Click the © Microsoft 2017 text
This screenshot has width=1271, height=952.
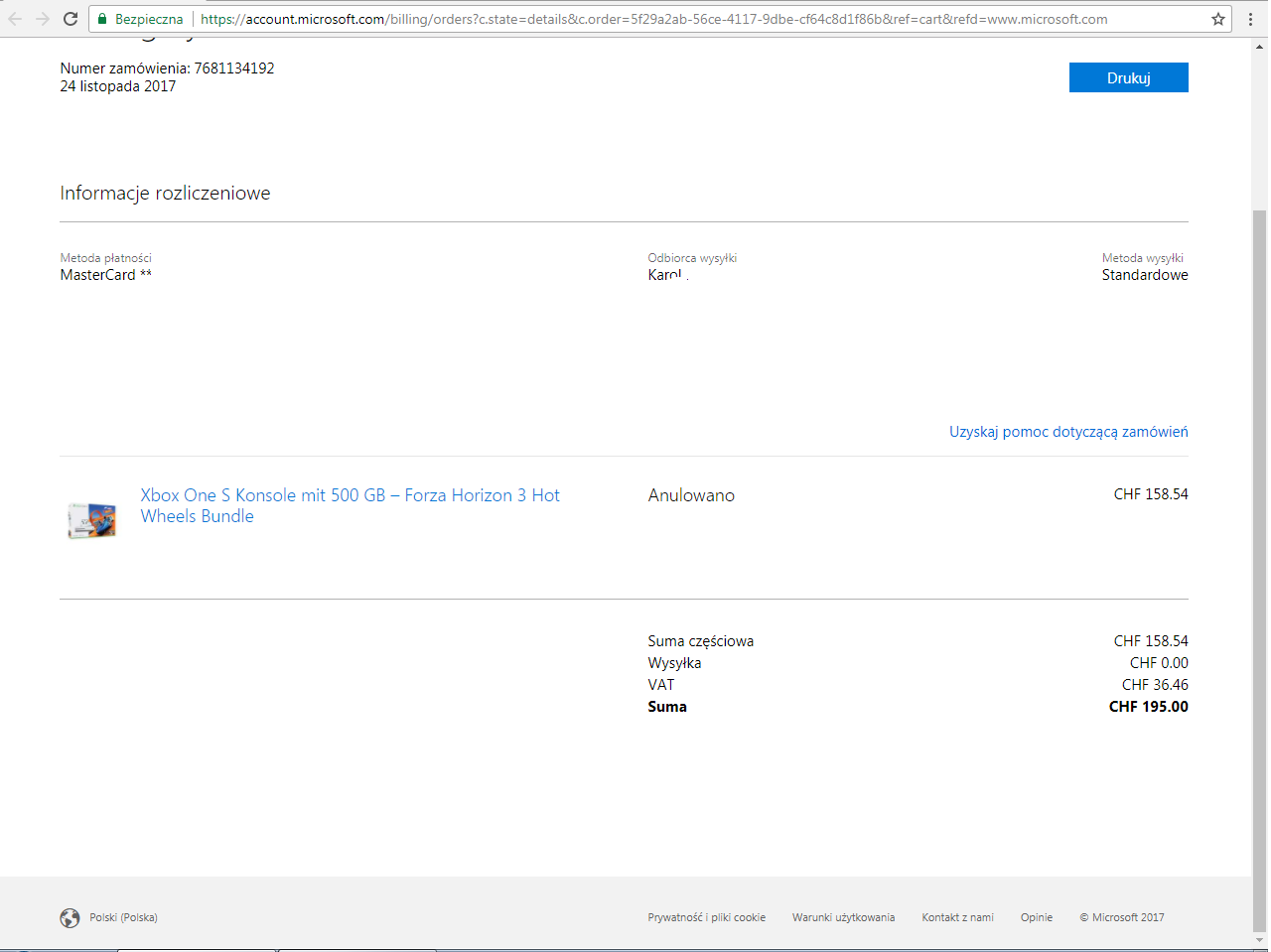click(1122, 917)
